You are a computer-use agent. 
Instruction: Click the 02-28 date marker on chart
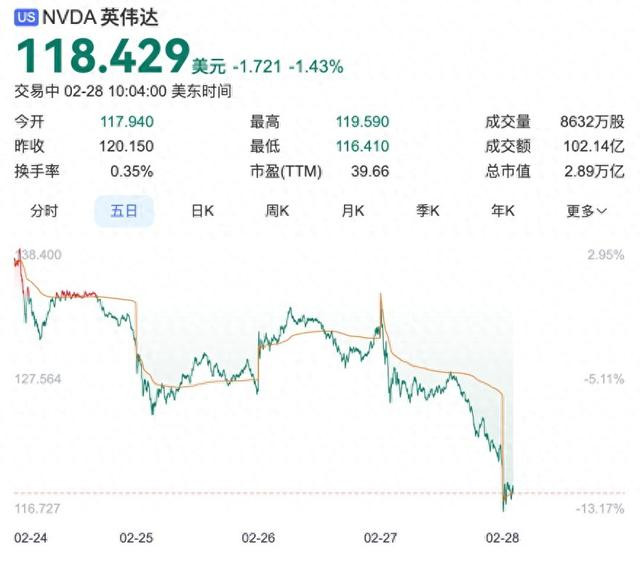[x=502, y=538]
